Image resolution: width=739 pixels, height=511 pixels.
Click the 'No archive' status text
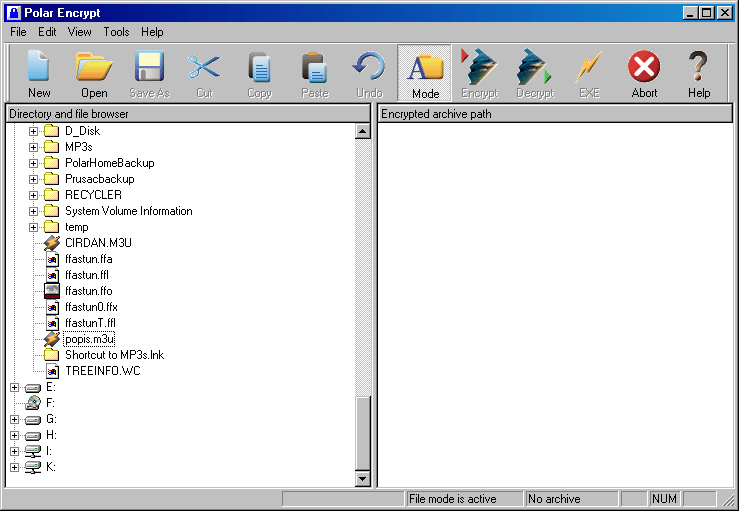click(554, 499)
